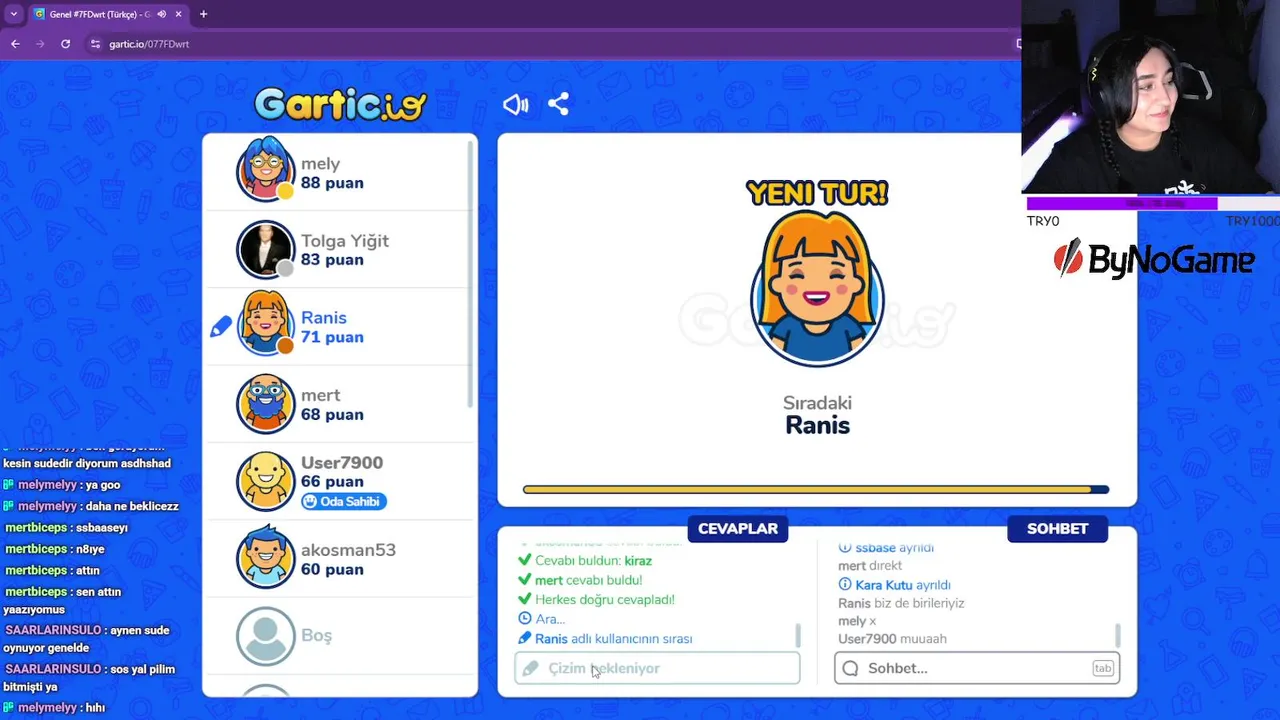Click the Çizim bekleniyor answer field
Screen dimensions: 1280x720
click(x=657, y=668)
